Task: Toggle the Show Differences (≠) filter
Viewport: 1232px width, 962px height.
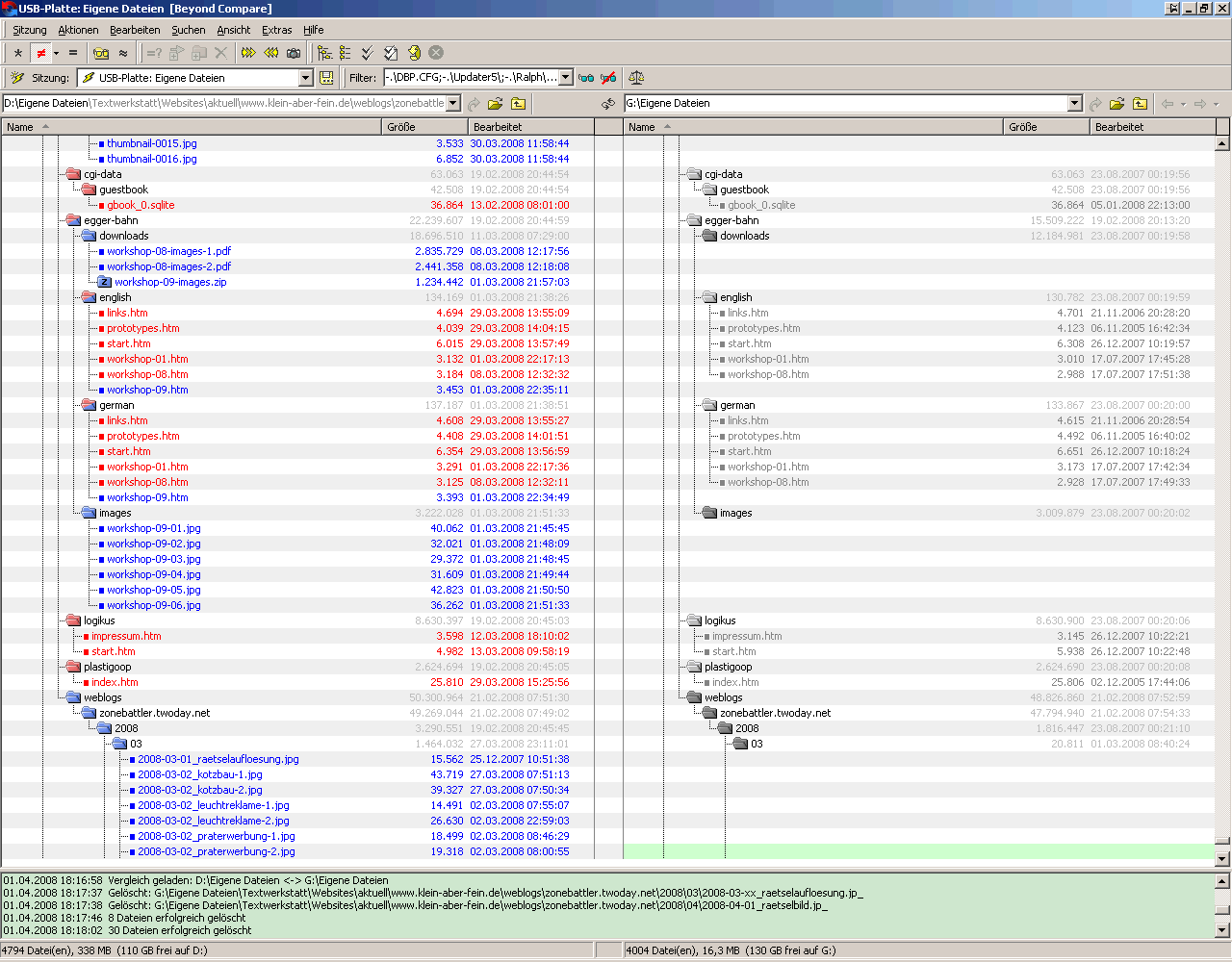Action: [40, 53]
